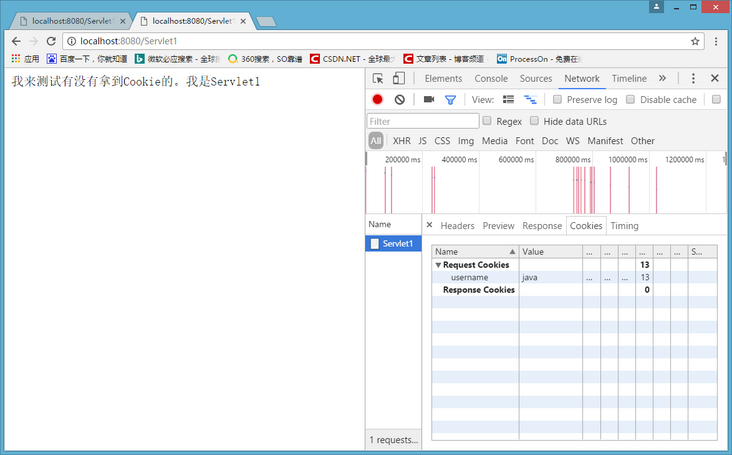Open DevTools three-dot customize menu
The width and height of the screenshot is (732, 455).
(x=693, y=78)
